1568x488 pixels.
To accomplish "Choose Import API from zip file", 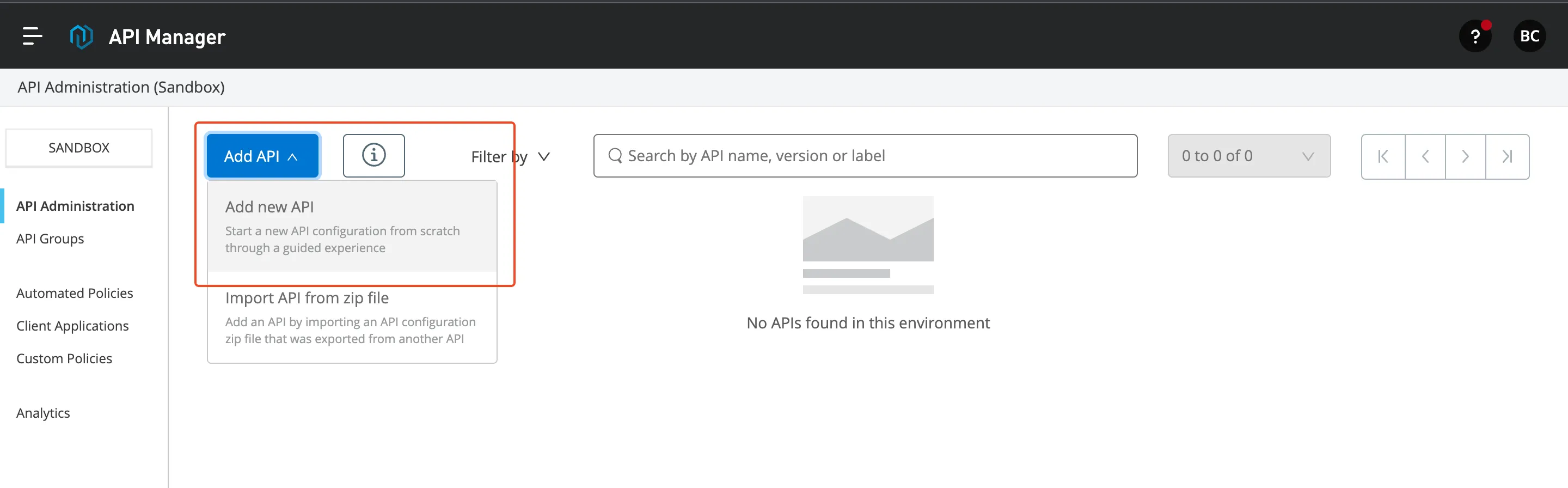I will 352,317.
